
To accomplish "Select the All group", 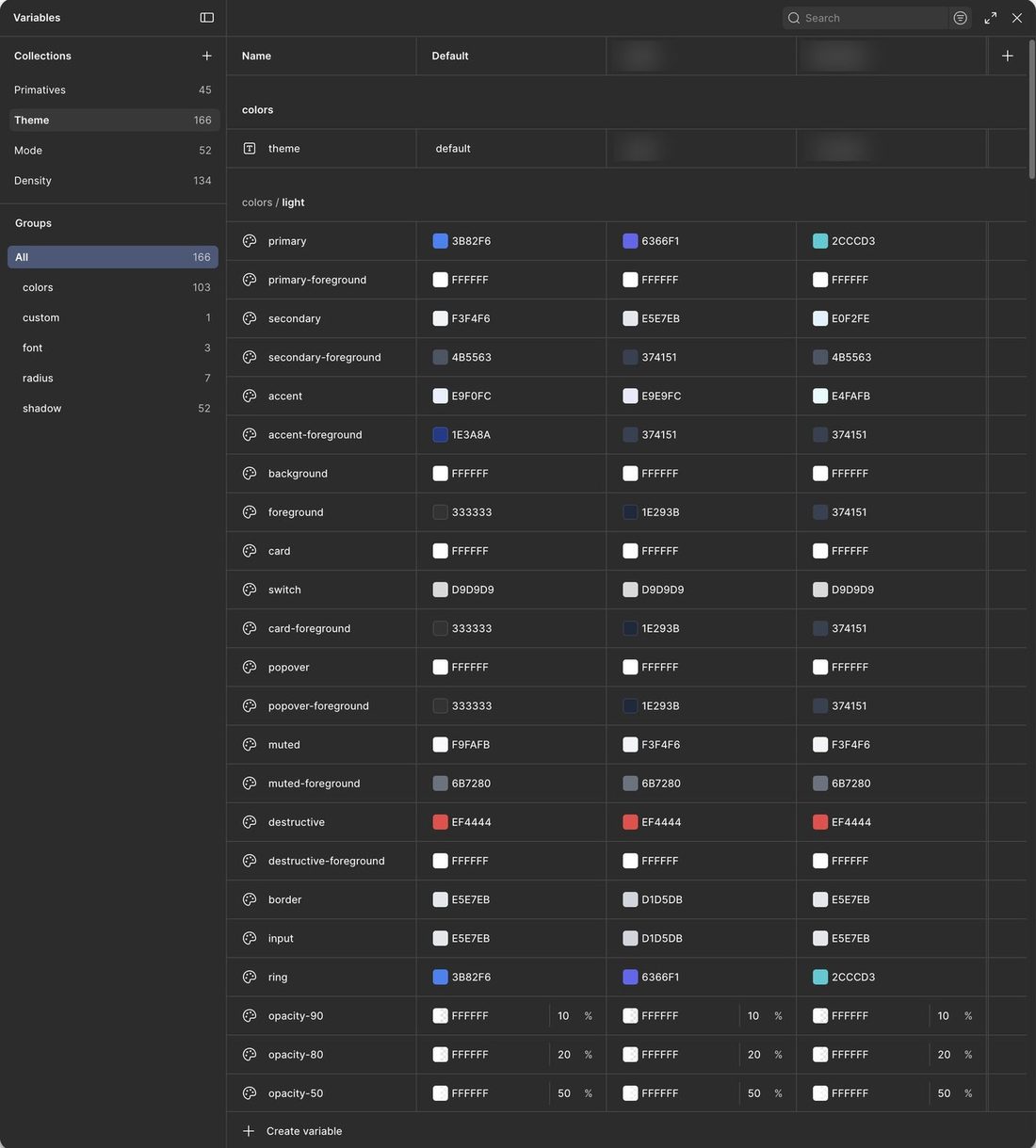I will [x=113, y=257].
